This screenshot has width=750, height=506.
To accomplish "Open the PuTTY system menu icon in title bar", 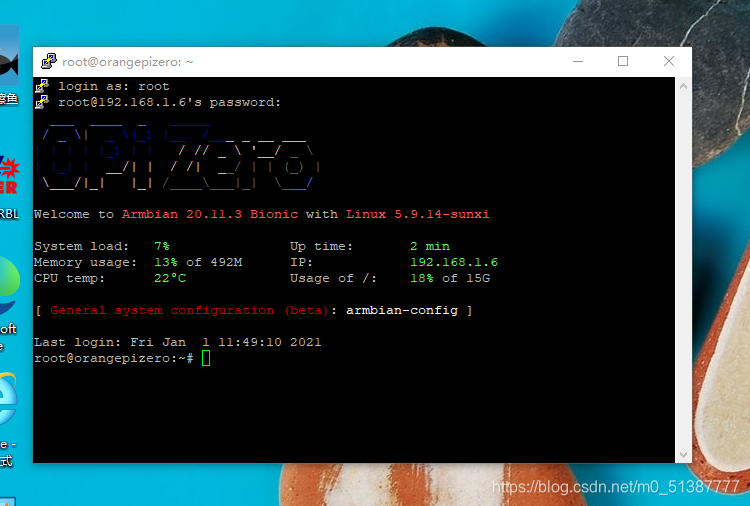I will (49, 61).
